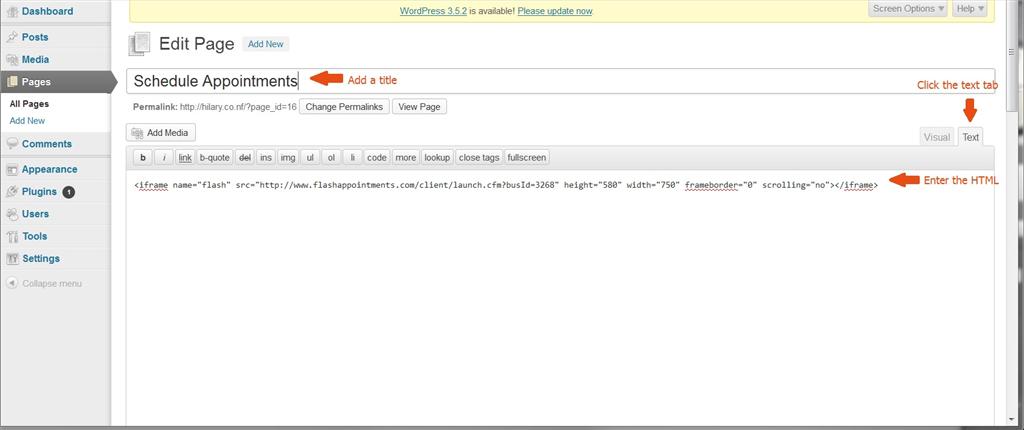Viewport: 1024px width, 430px height.
Task: Insert the more tag
Action: 406,157
